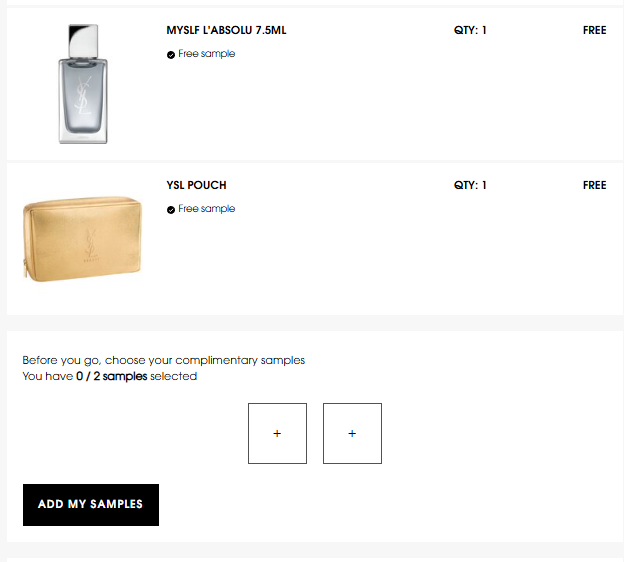Click QTY: 1 on the YSL Pouch row
Viewport: 624px width, 562px height.
[x=470, y=185]
